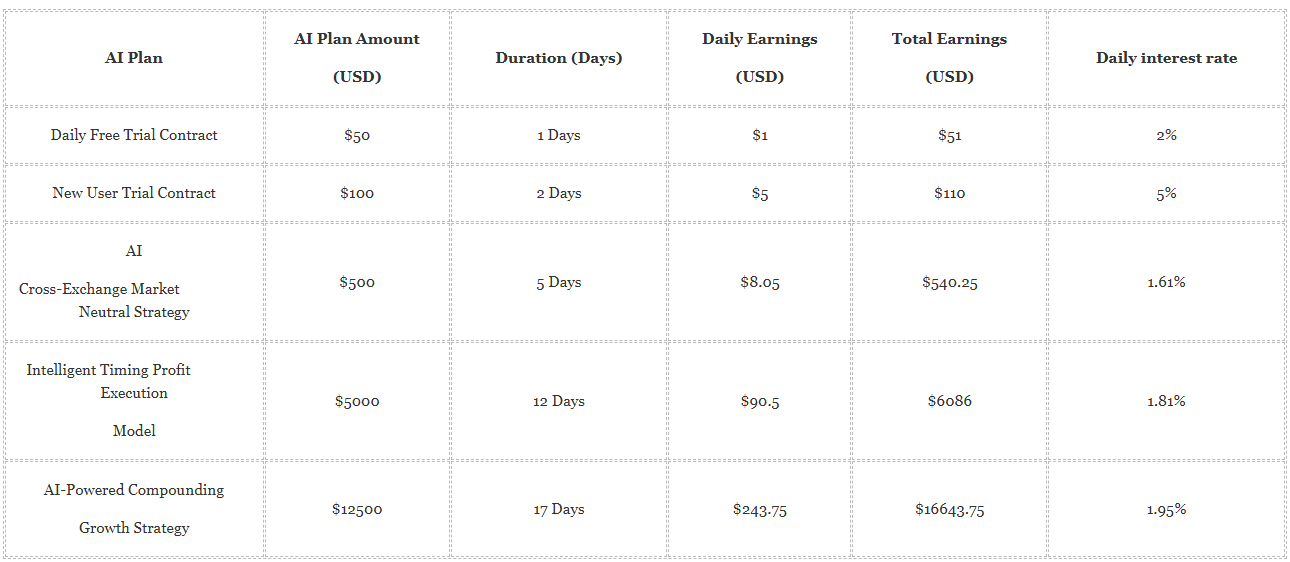Image resolution: width=1290 pixels, height=562 pixels.
Task: Click the $540.25 total earnings value
Action: pos(950,282)
